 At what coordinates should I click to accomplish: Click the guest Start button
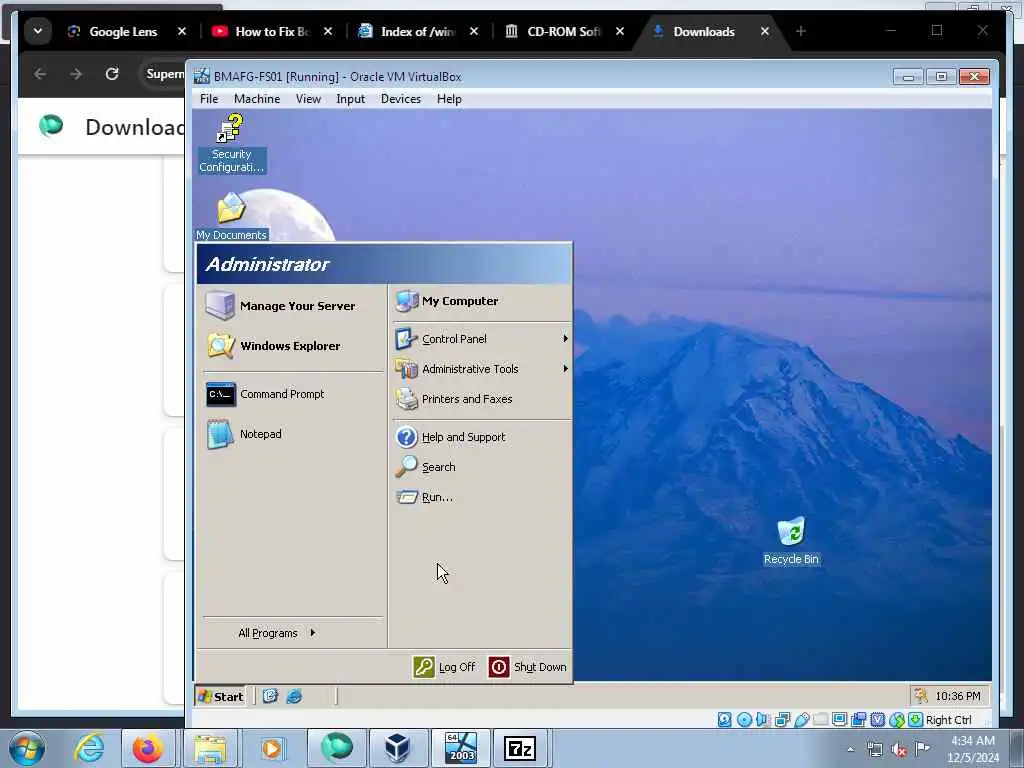(x=221, y=696)
